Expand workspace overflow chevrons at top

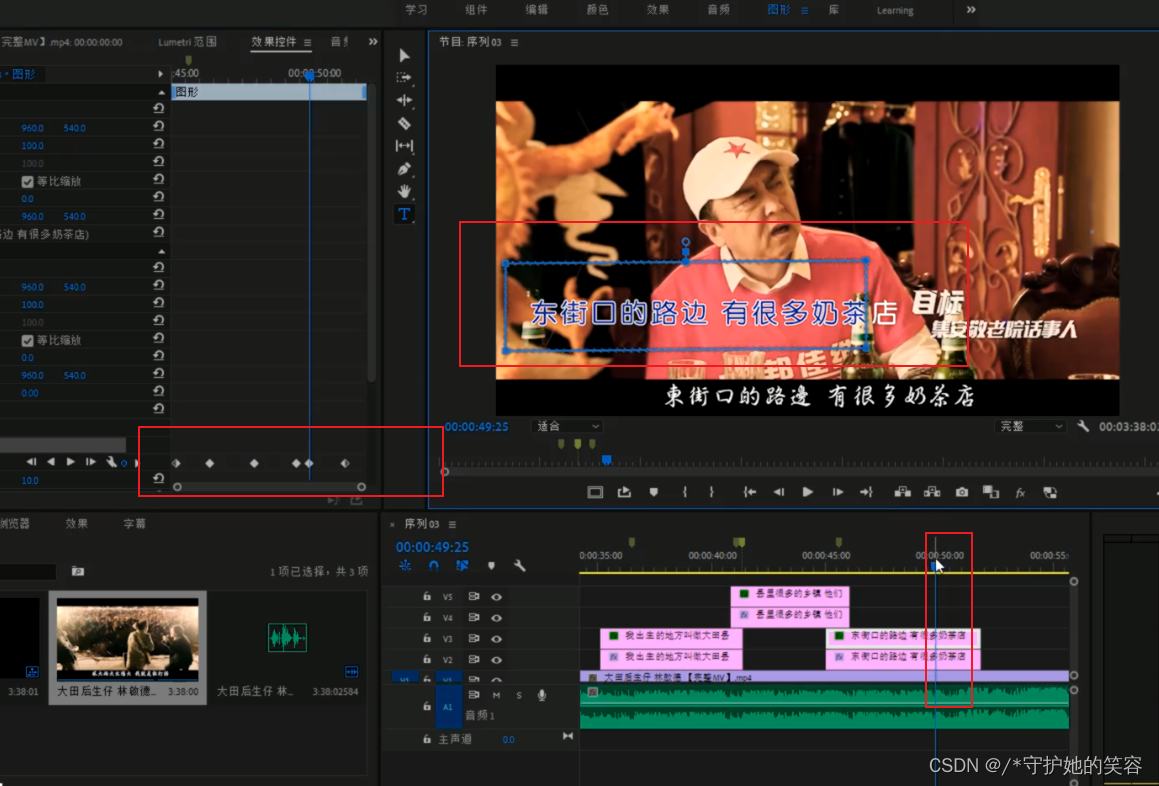971,10
